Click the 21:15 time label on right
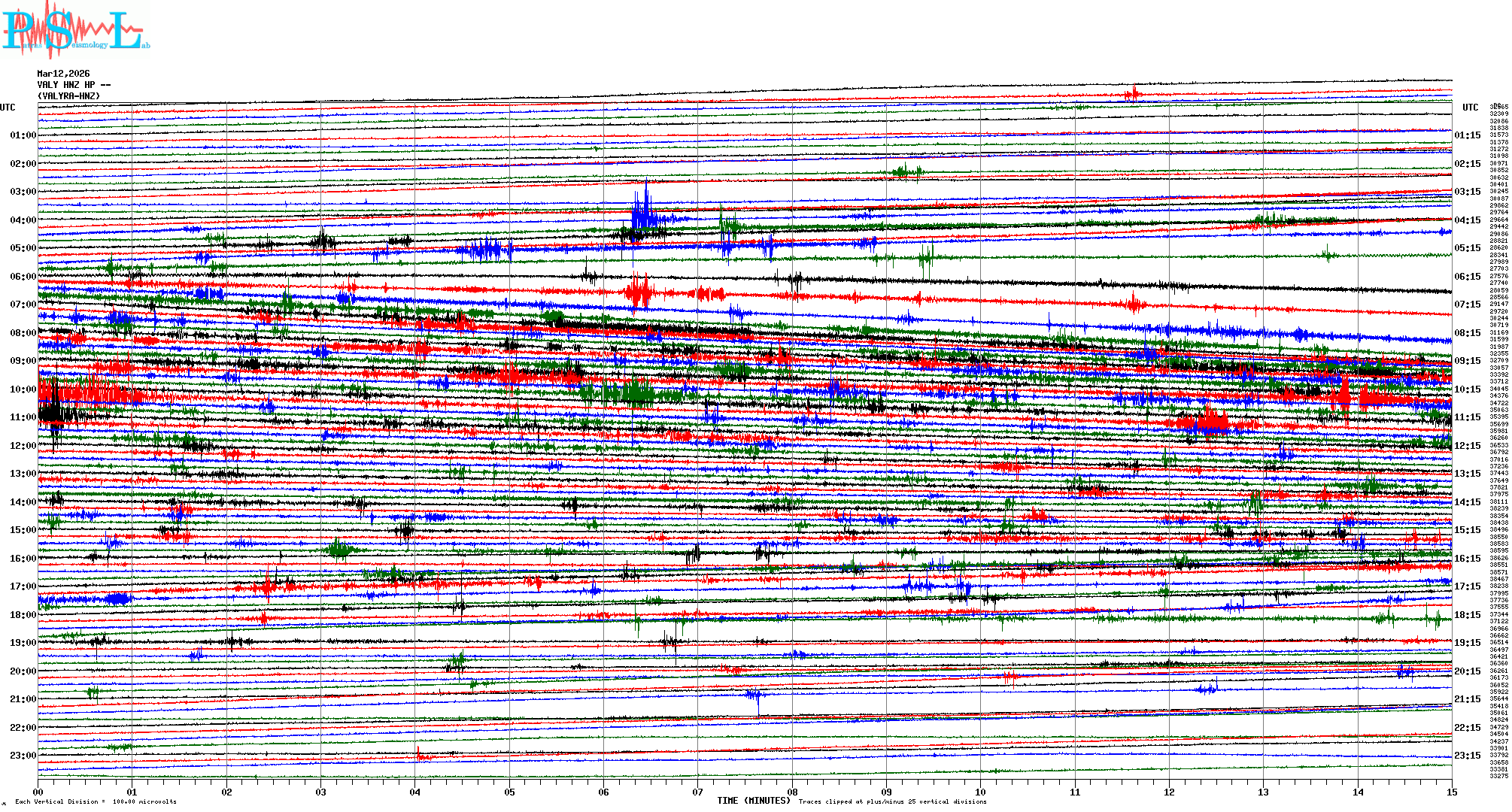This screenshot has height=812, width=1512. (x=1467, y=699)
